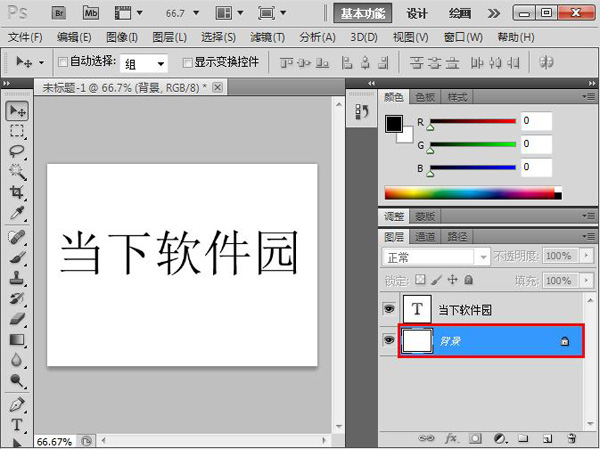Show more workspaces with double arrow
The image size is (600, 449).
pyautogui.click(x=494, y=14)
